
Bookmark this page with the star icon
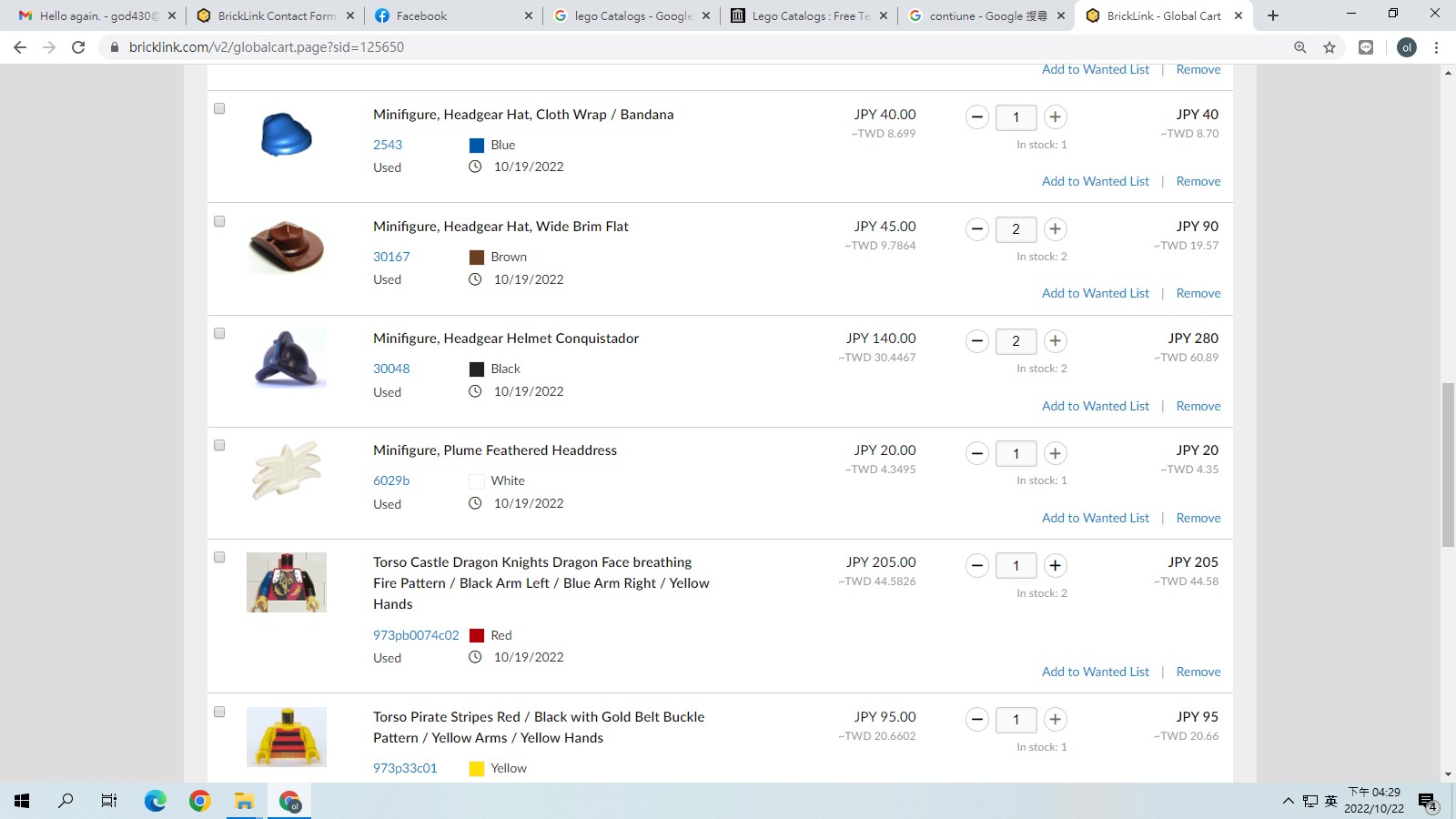point(1330,47)
